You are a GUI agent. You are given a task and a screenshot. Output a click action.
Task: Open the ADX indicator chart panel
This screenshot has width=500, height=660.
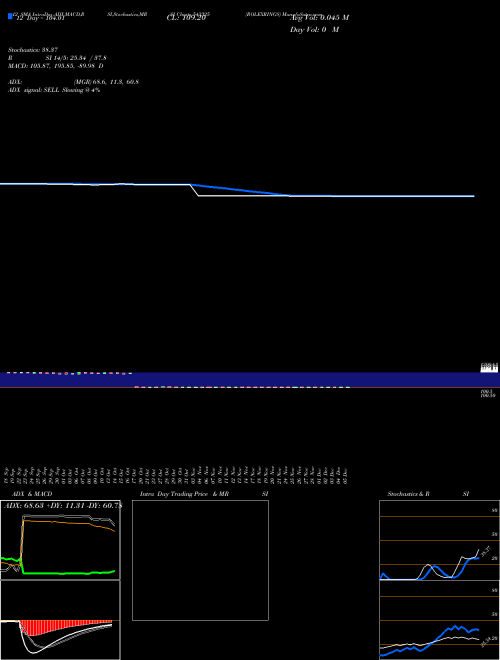60,540
